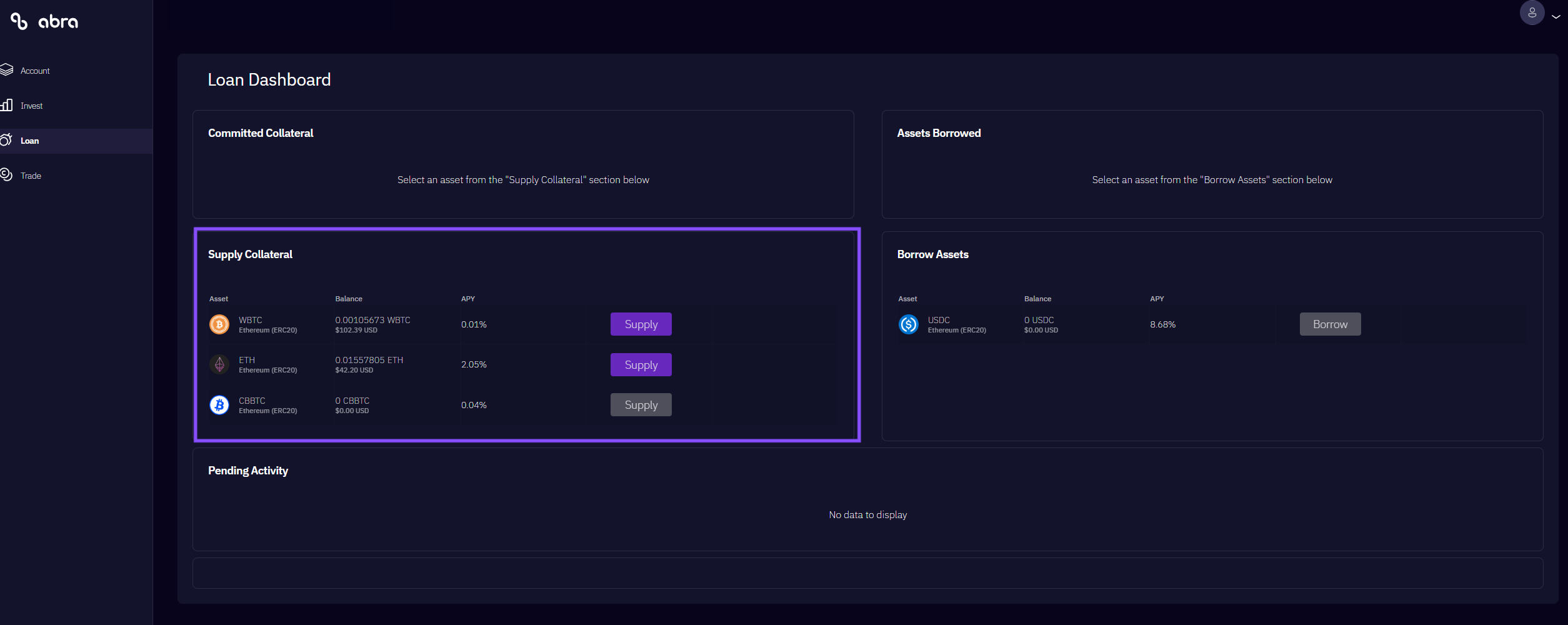Screen dimensions: 1568x625
Task: Click the 0 CBBTC balance
Action: (352, 401)
